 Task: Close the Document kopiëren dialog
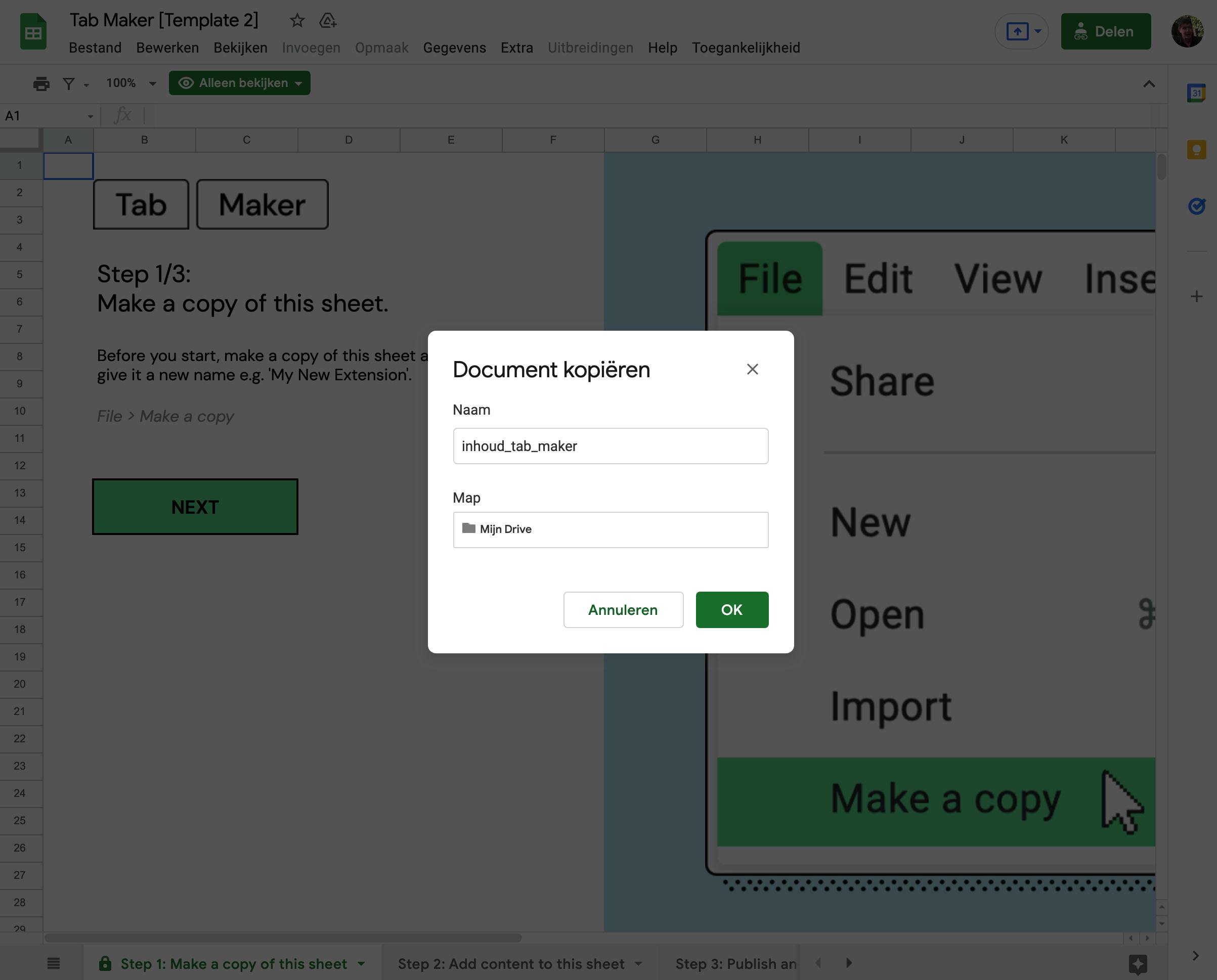coord(752,369)
